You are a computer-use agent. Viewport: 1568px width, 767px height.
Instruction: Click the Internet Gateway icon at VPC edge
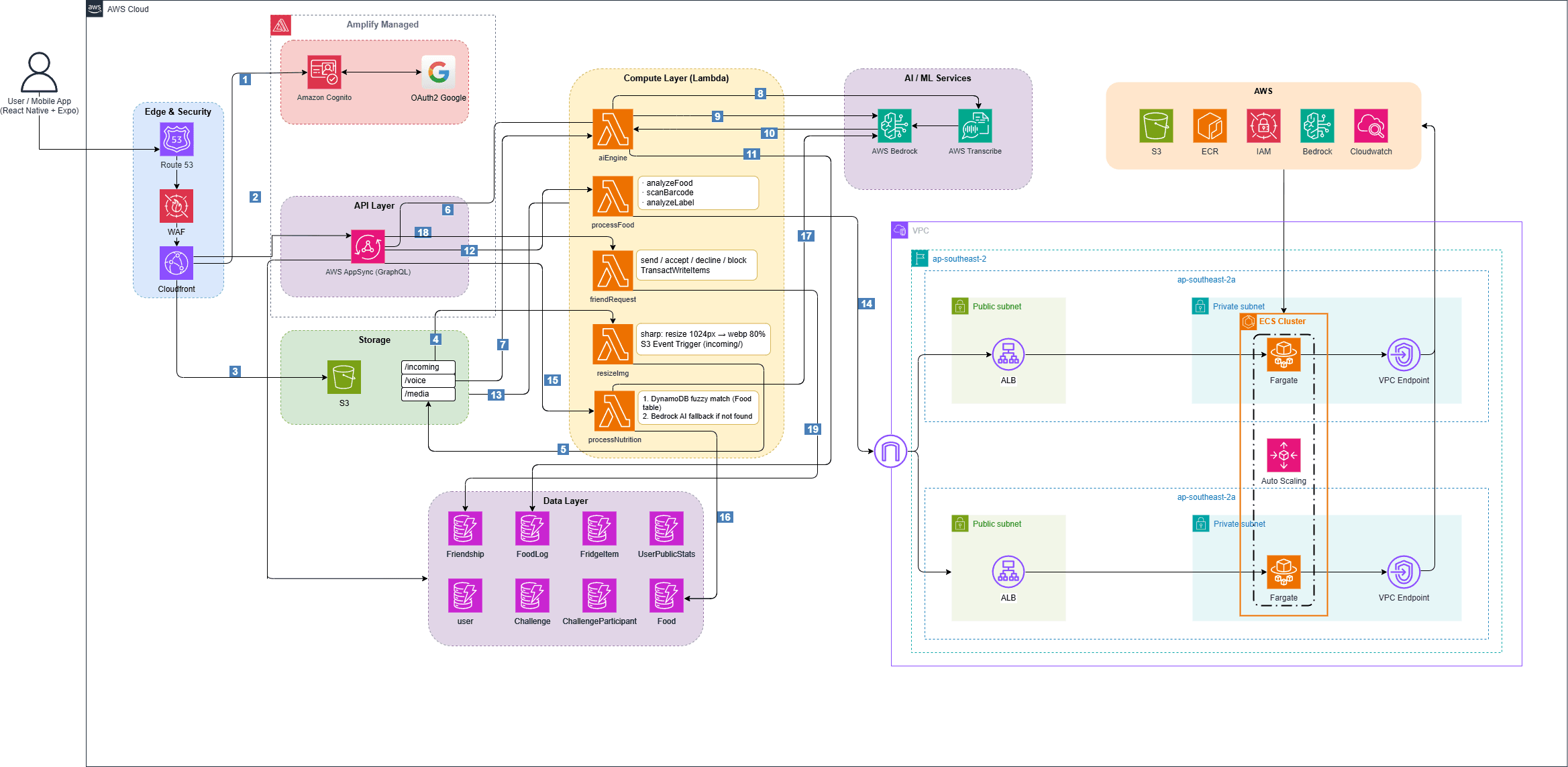pos(890,451)
